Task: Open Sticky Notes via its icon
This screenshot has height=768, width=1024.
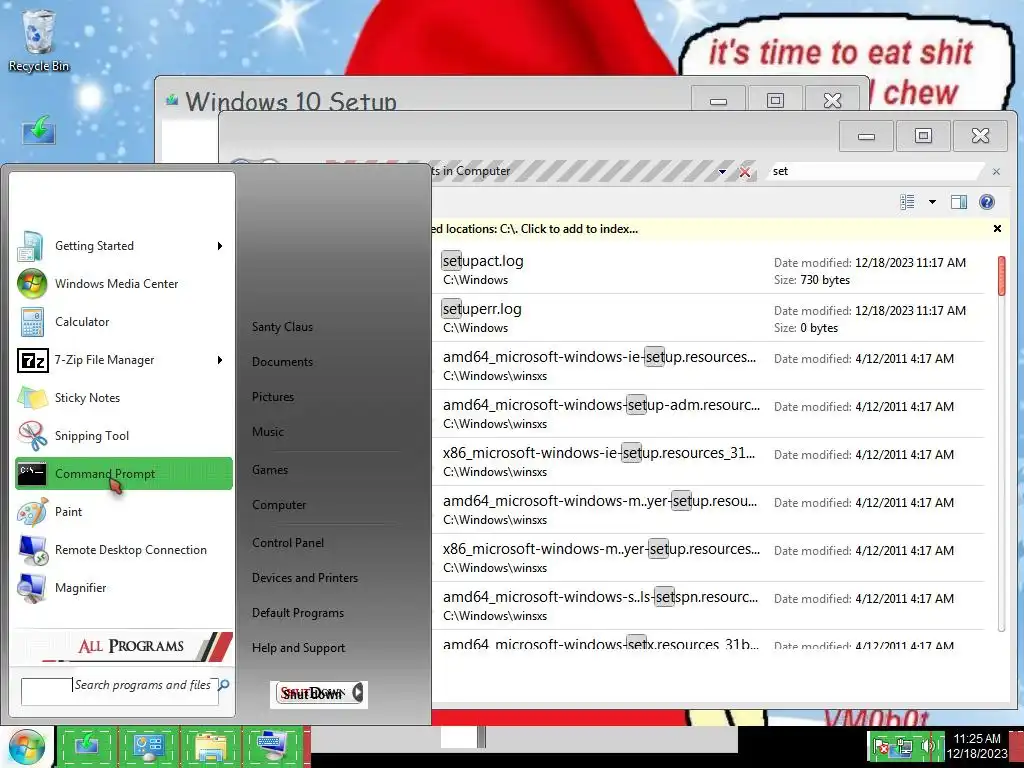Action: pos(32,398)
